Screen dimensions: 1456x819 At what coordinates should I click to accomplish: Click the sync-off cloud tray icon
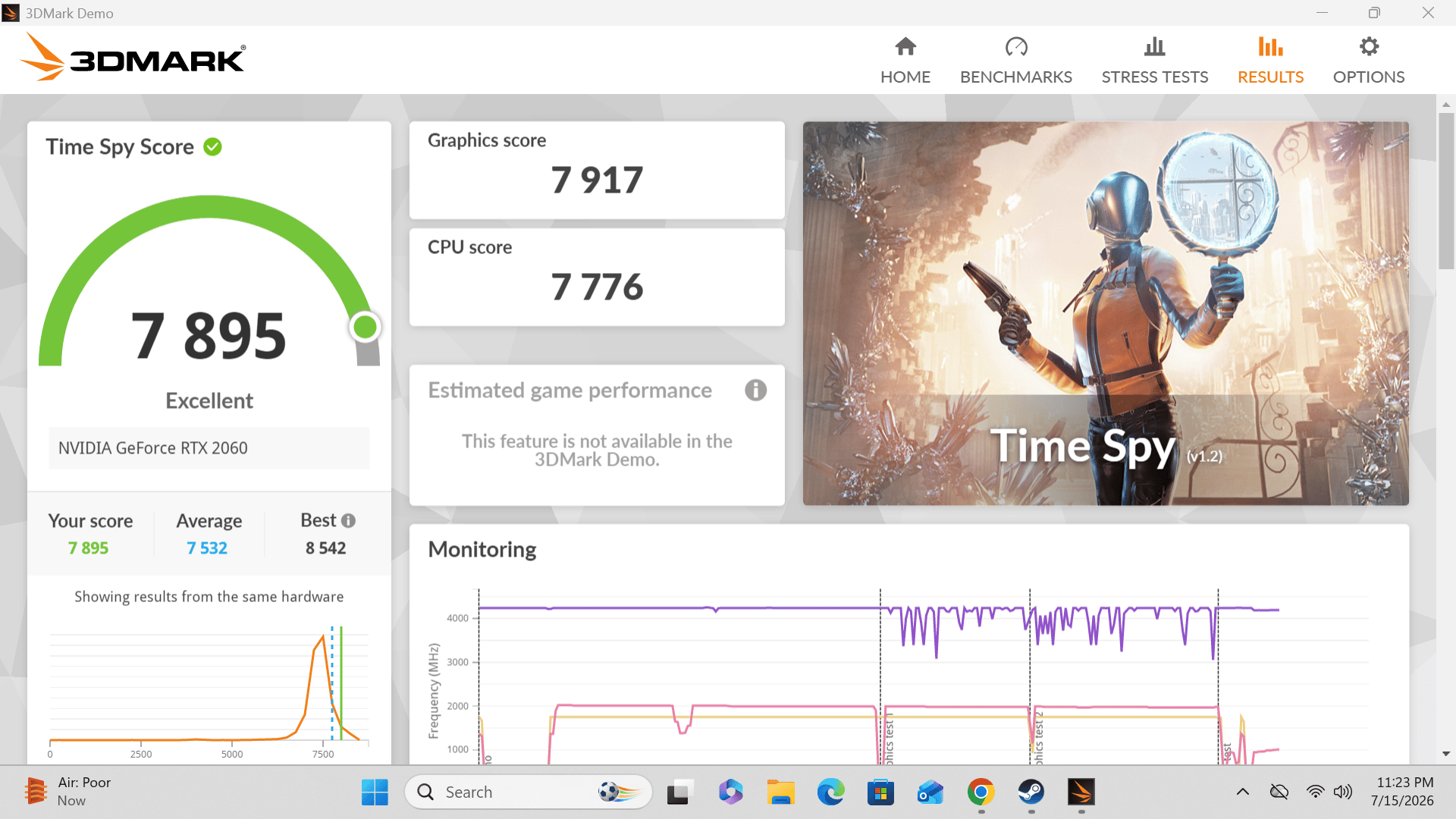point(1279,792)
